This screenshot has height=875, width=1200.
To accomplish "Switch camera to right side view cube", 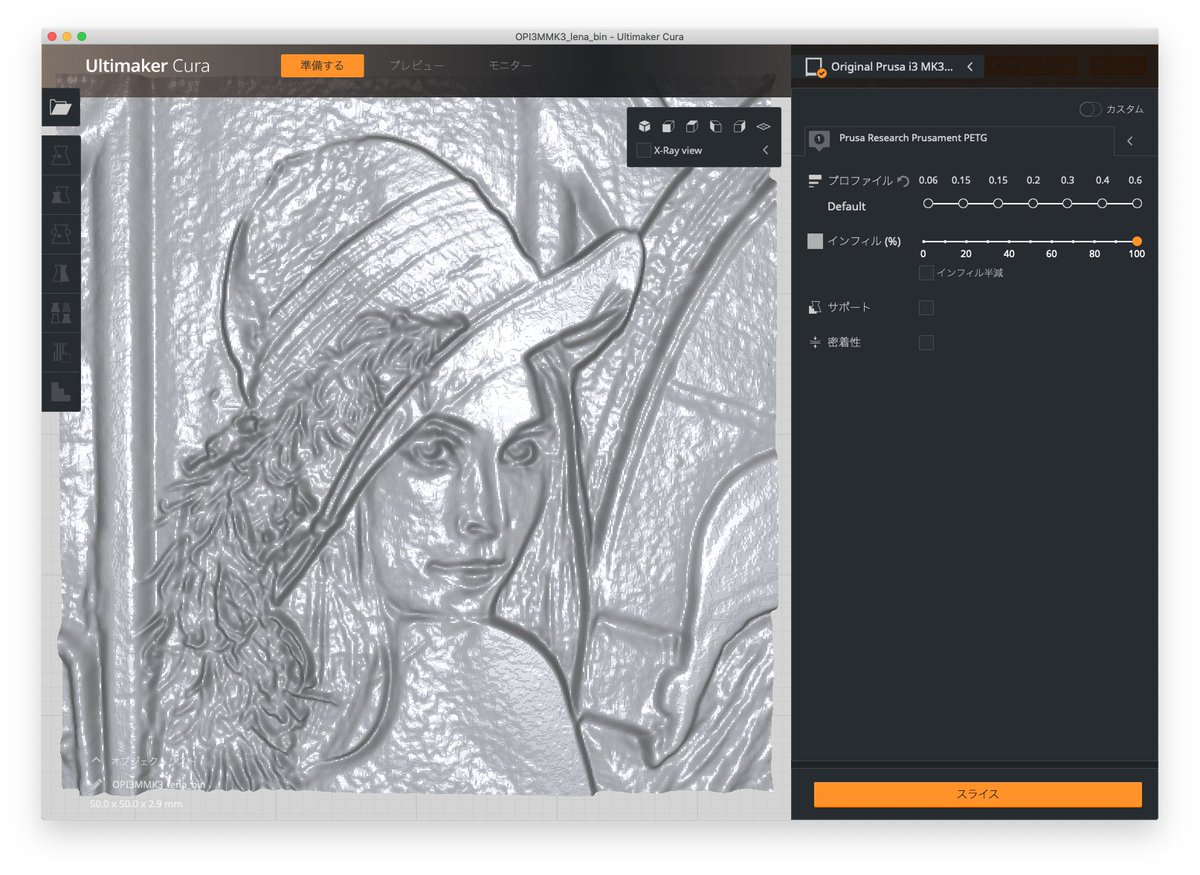I will pos(739,126).
